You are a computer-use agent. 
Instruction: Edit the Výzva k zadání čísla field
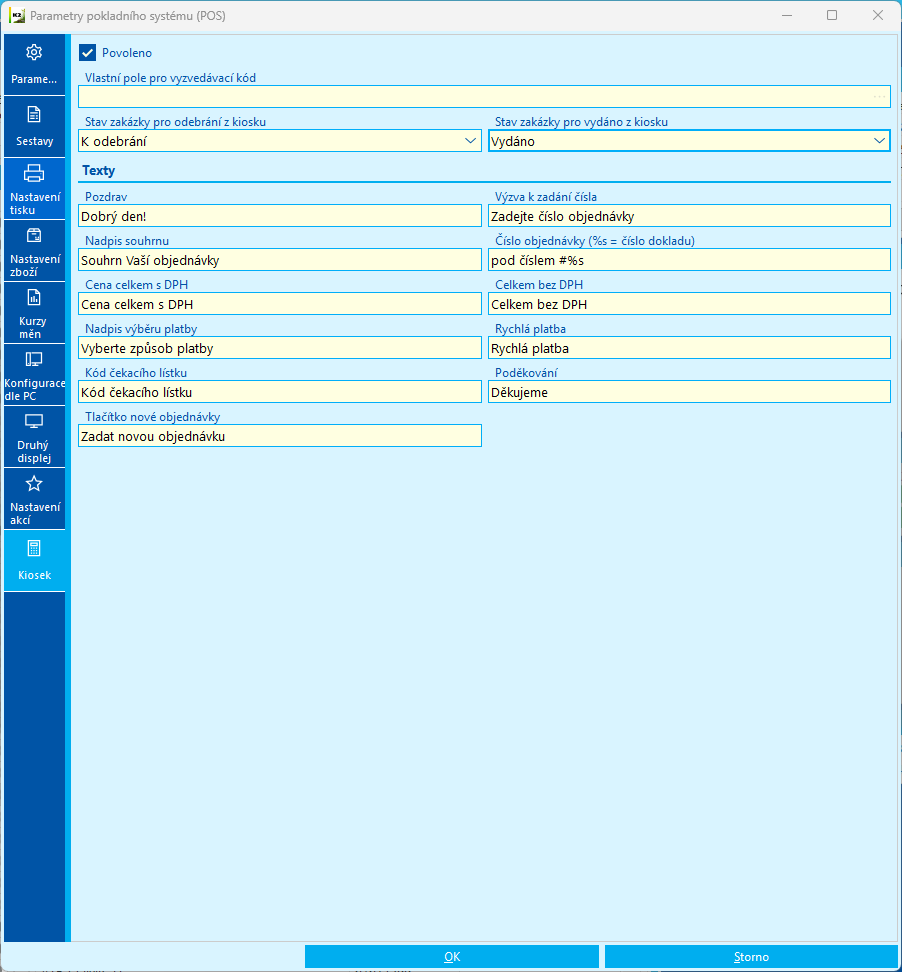point(689,216)
